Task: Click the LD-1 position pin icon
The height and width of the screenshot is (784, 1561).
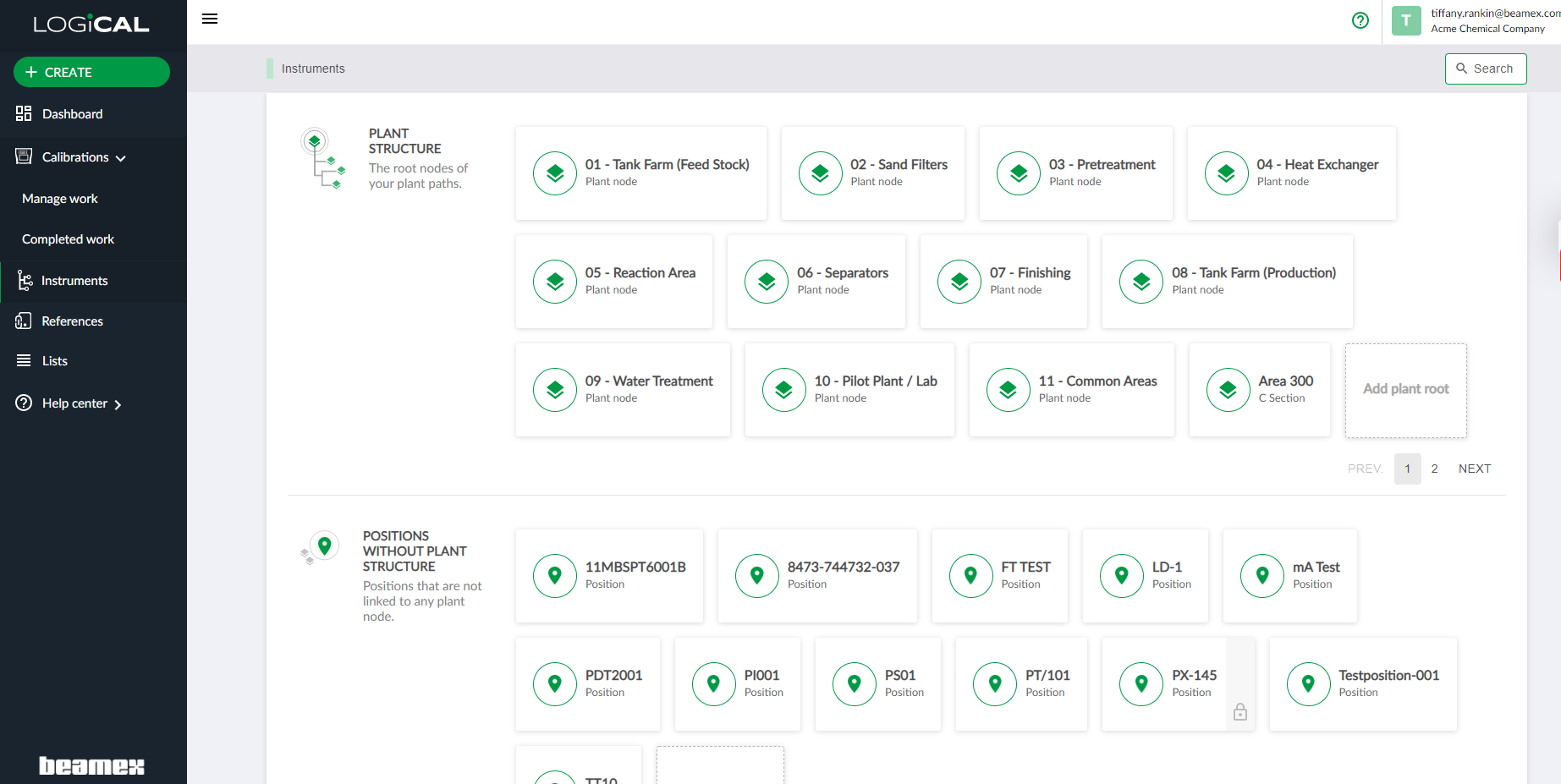Action: pos(1121,576)
